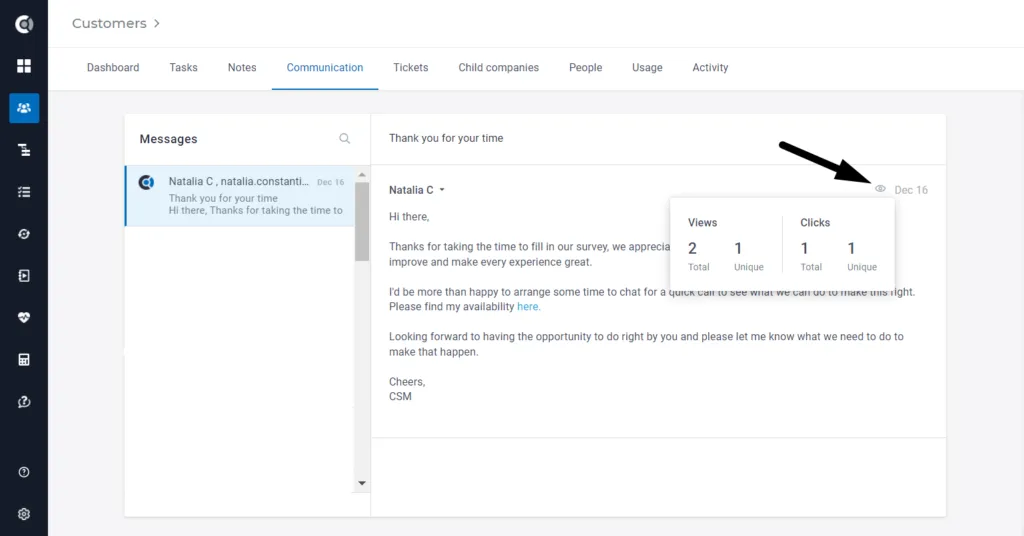Viewport: 1024px width, 536px height.
Task: Select the Customers people icon in sidebar
Action: coord(24,108)
